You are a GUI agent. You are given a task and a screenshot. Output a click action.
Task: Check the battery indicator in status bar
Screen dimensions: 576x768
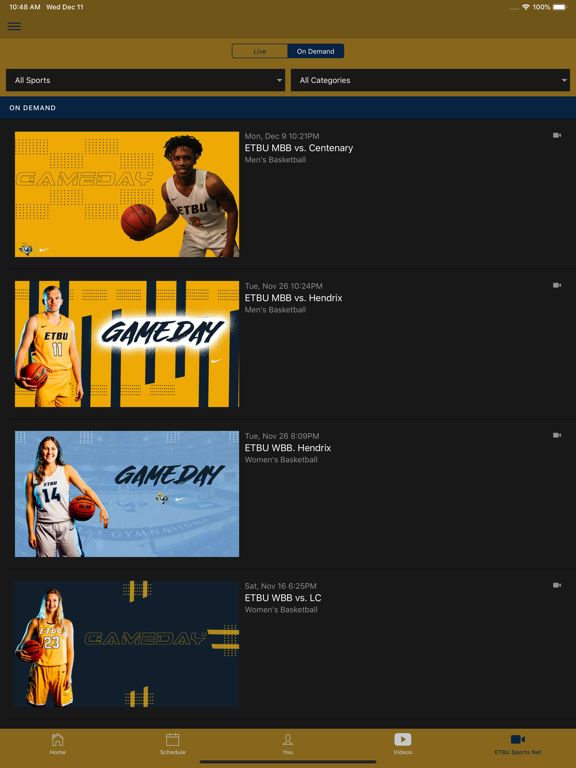coord(560,7)
